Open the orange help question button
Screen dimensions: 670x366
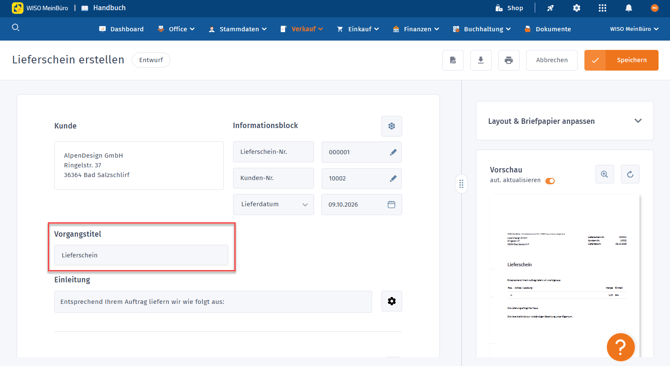click(620, 347)
